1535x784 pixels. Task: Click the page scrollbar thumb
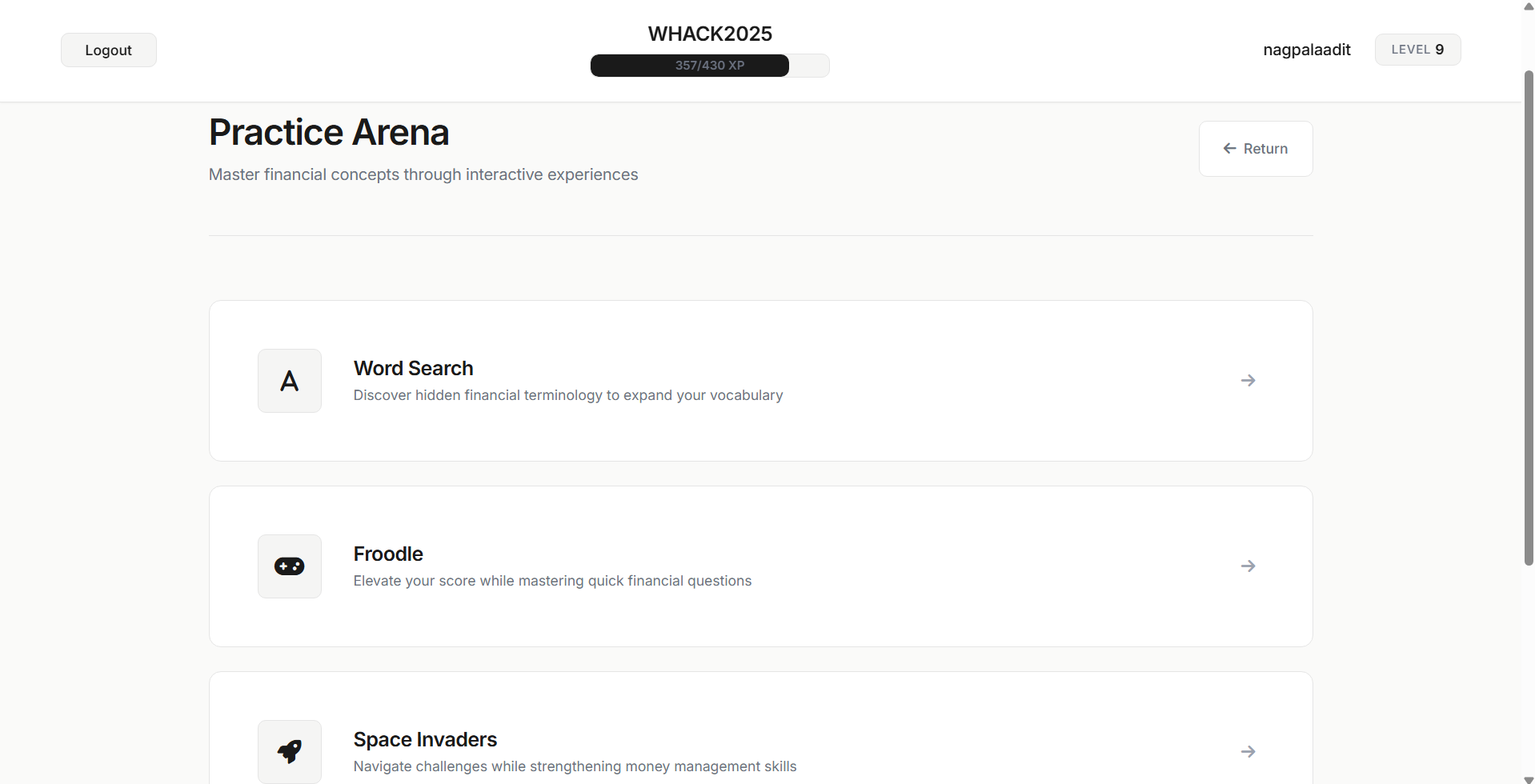(1529, 318)
